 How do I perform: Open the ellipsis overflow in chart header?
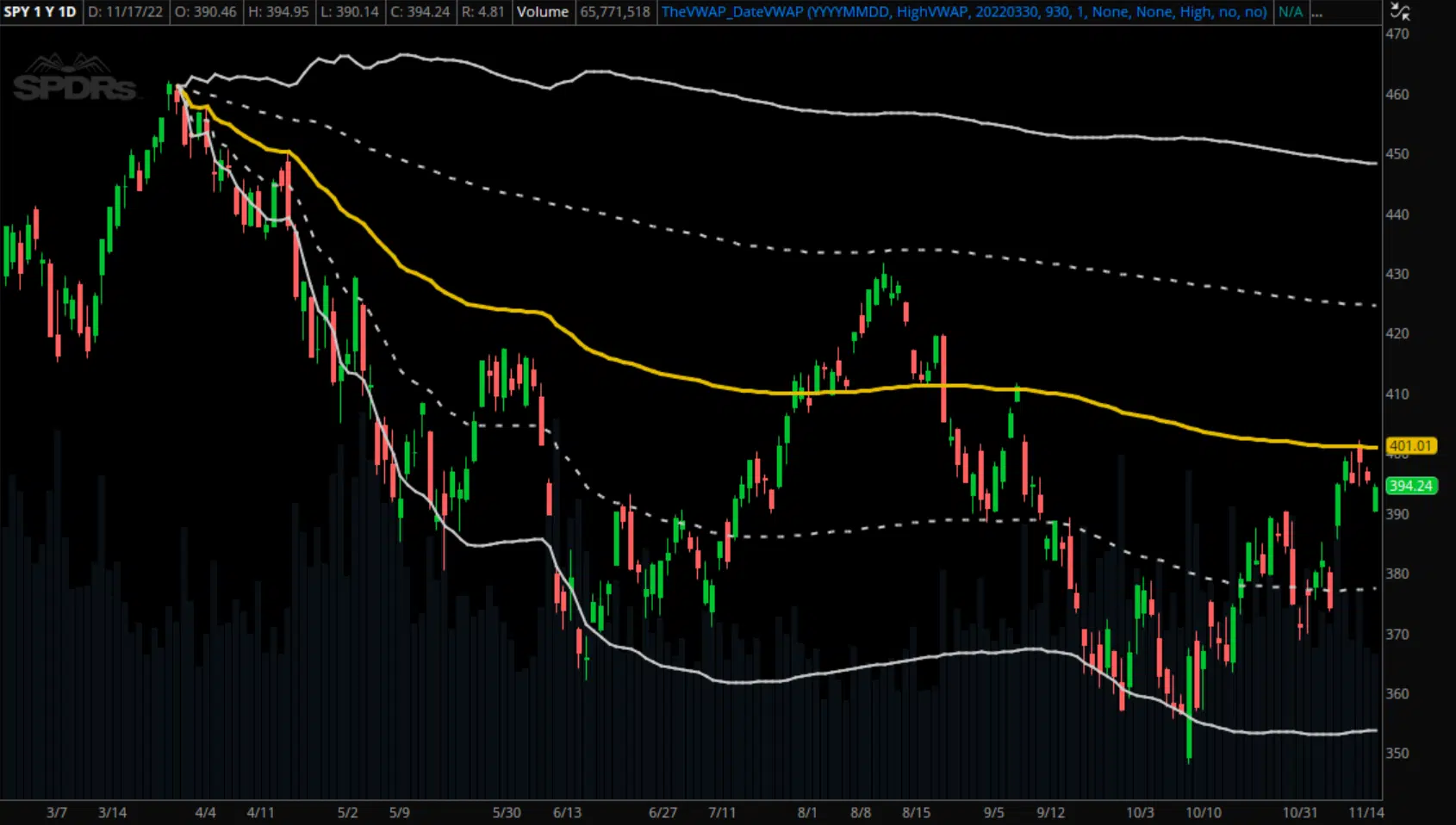tap(1316, 12)
